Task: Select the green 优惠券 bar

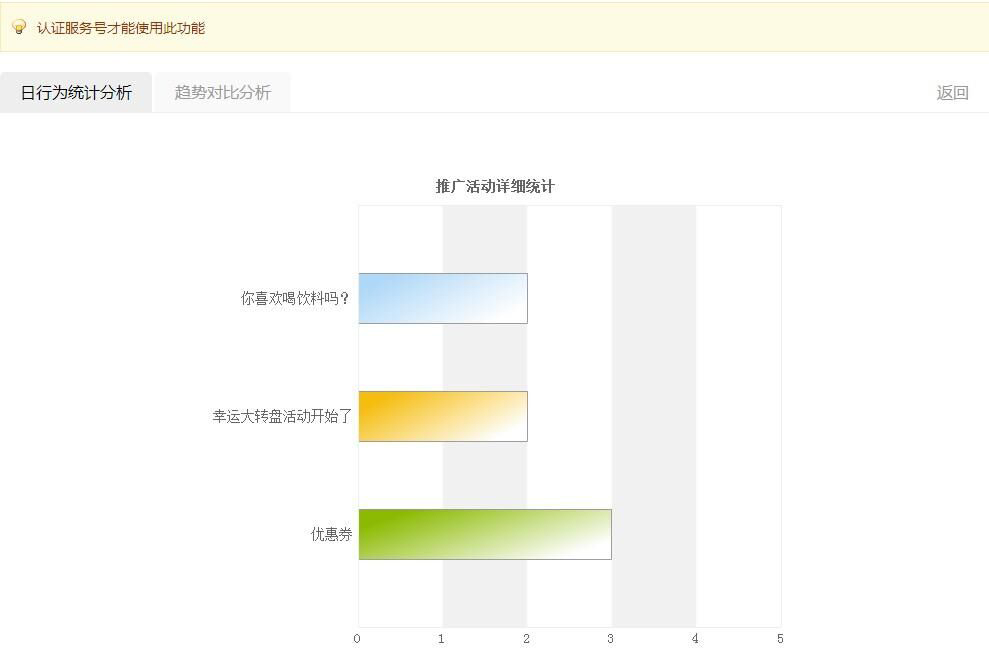Action: click(x=485, y=534)
